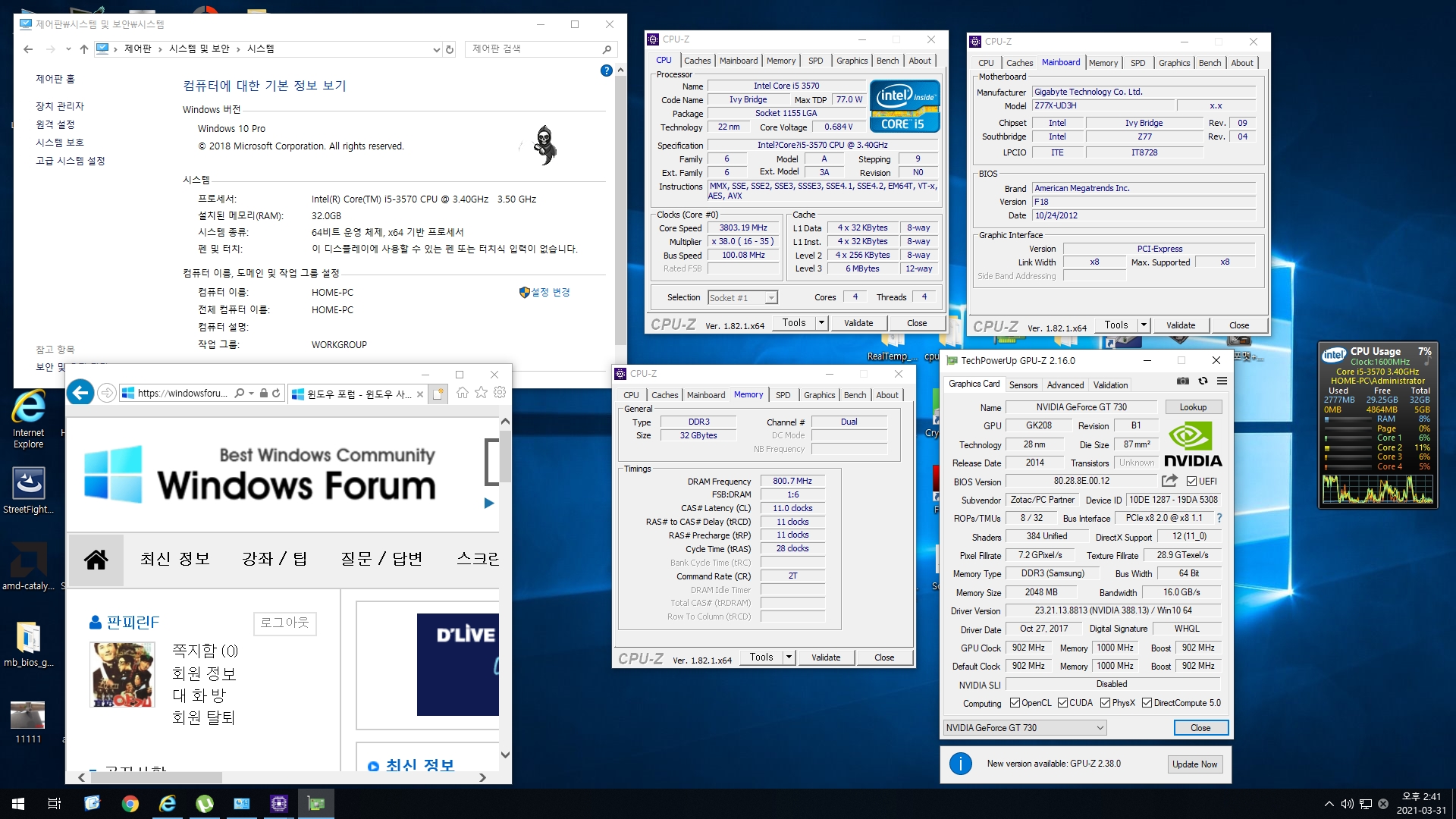This screenshot has height=819, width=1456.
Task: Click 로그아웃 button on Windows Forum
Action: pos(284,623)
